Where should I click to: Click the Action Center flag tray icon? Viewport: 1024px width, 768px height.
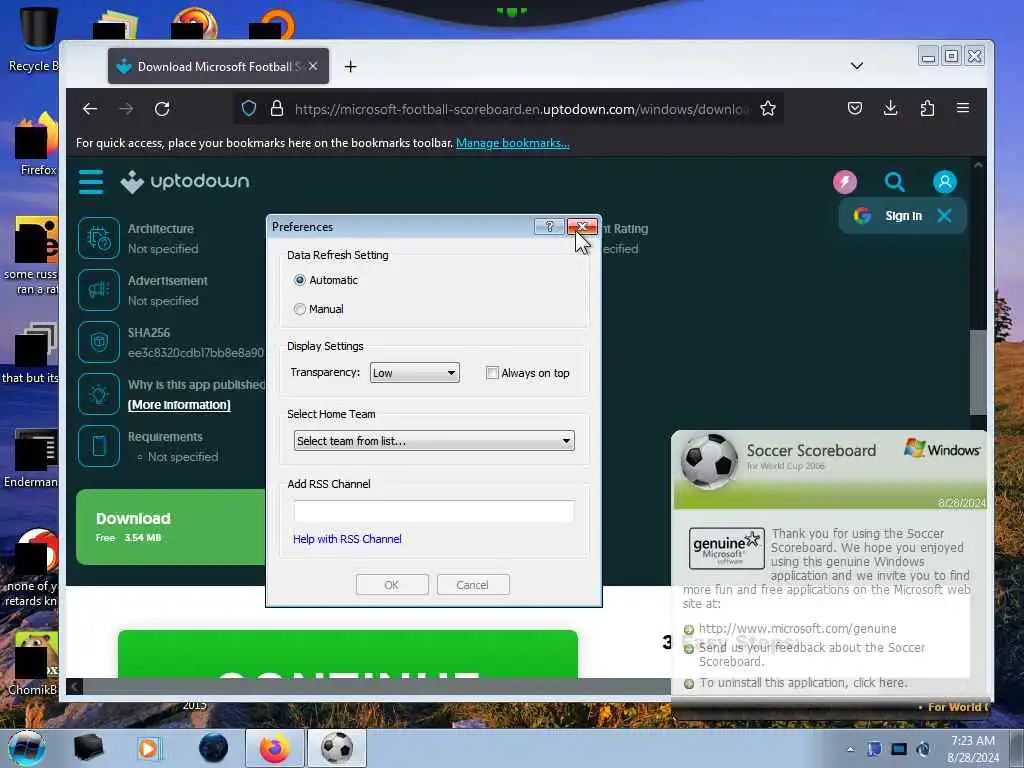[874, 749]
